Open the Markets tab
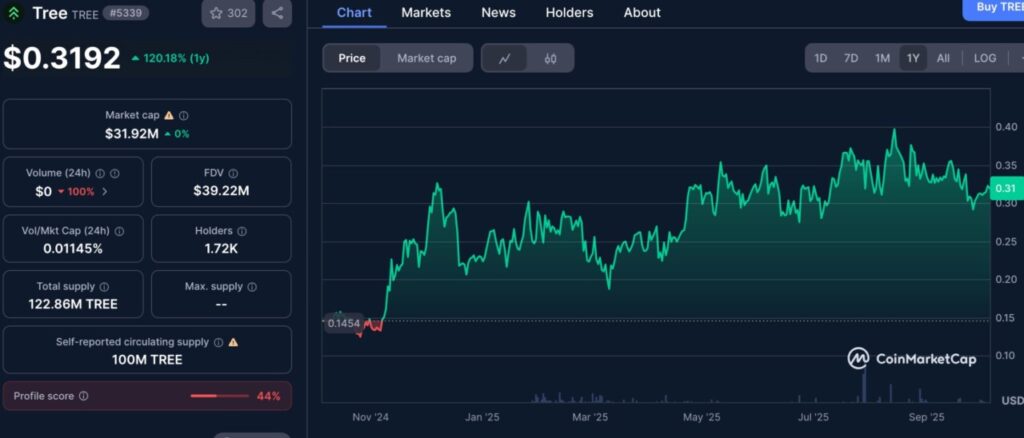 [426, 13]
